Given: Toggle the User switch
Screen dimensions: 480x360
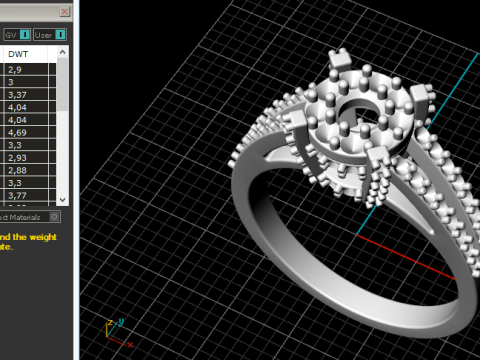Looking at the screenshot, I should pyautogui.click(x=50, y=35).
